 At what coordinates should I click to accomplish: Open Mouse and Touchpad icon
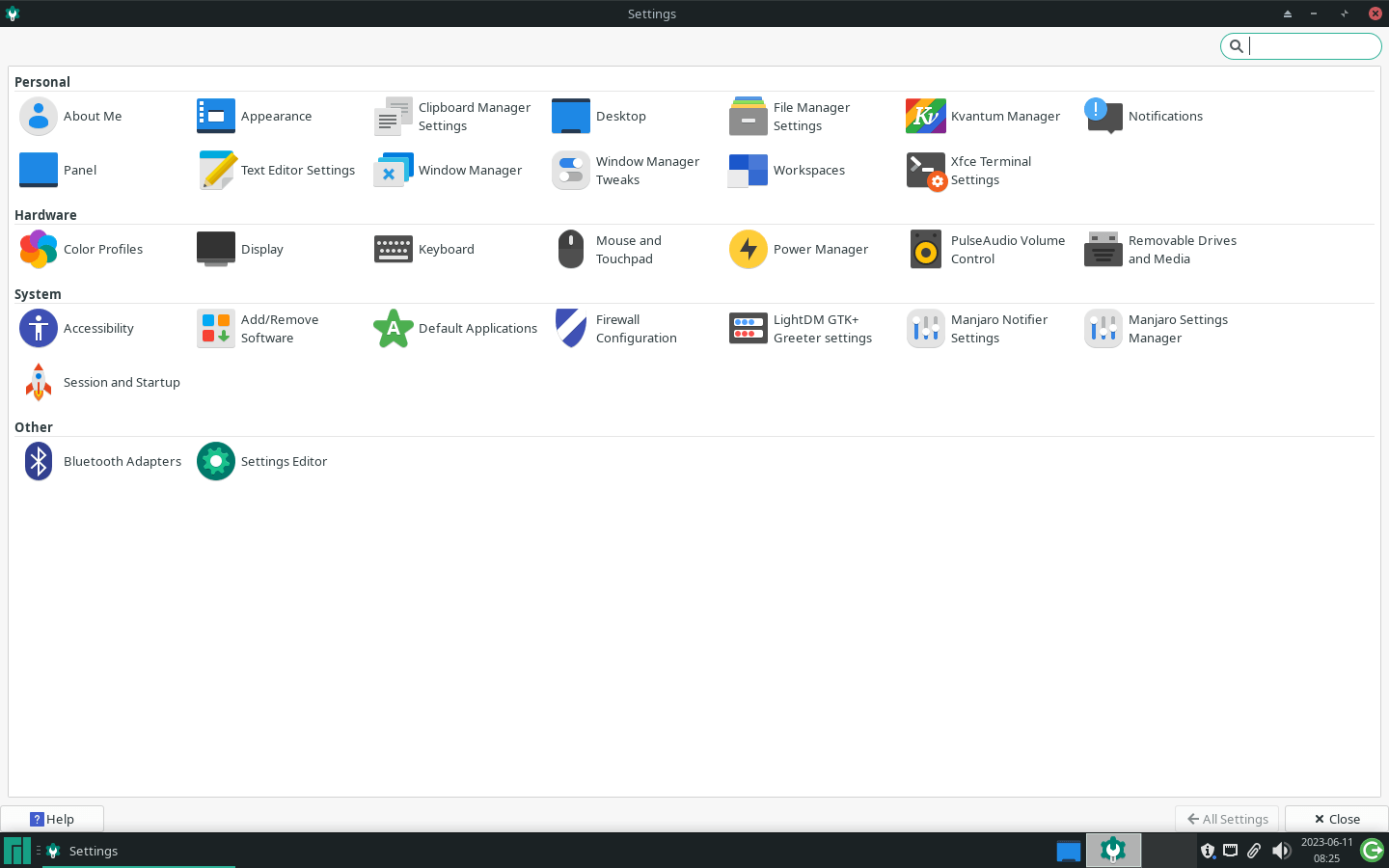[571, 250]
